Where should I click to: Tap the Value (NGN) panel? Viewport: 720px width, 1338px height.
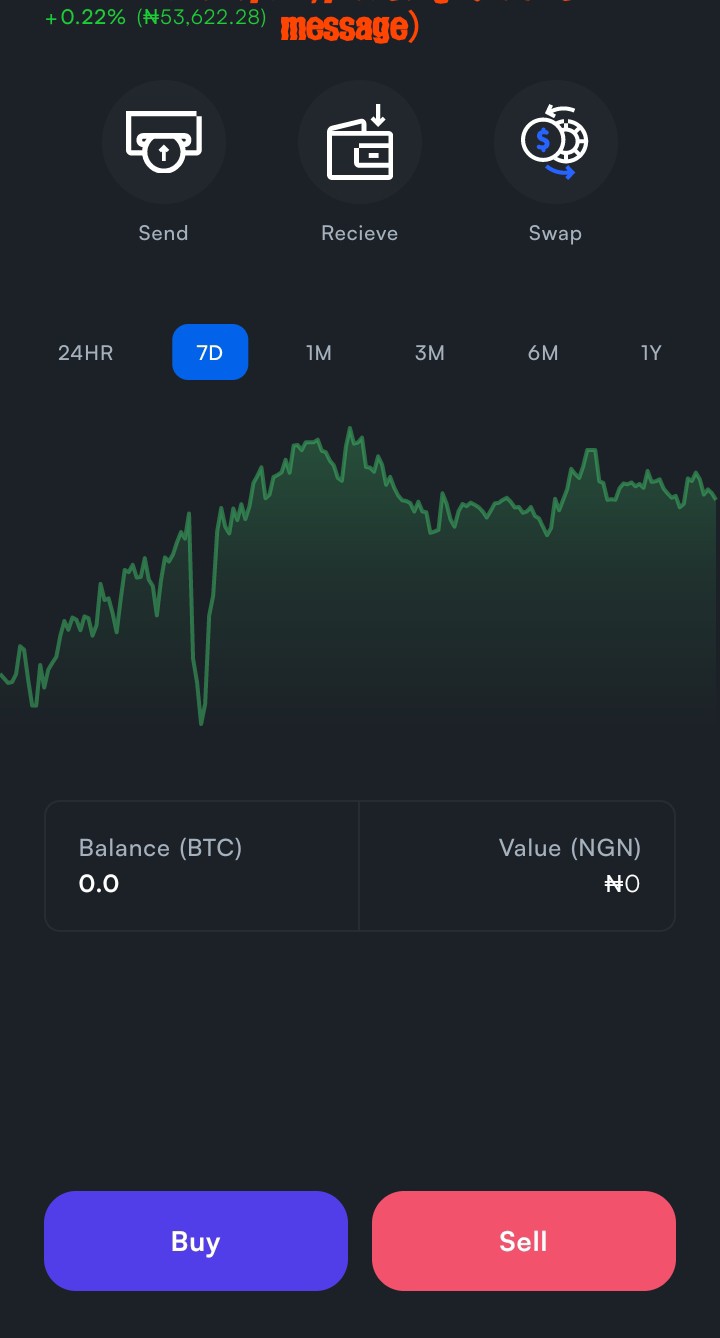[x=517, y=866]
